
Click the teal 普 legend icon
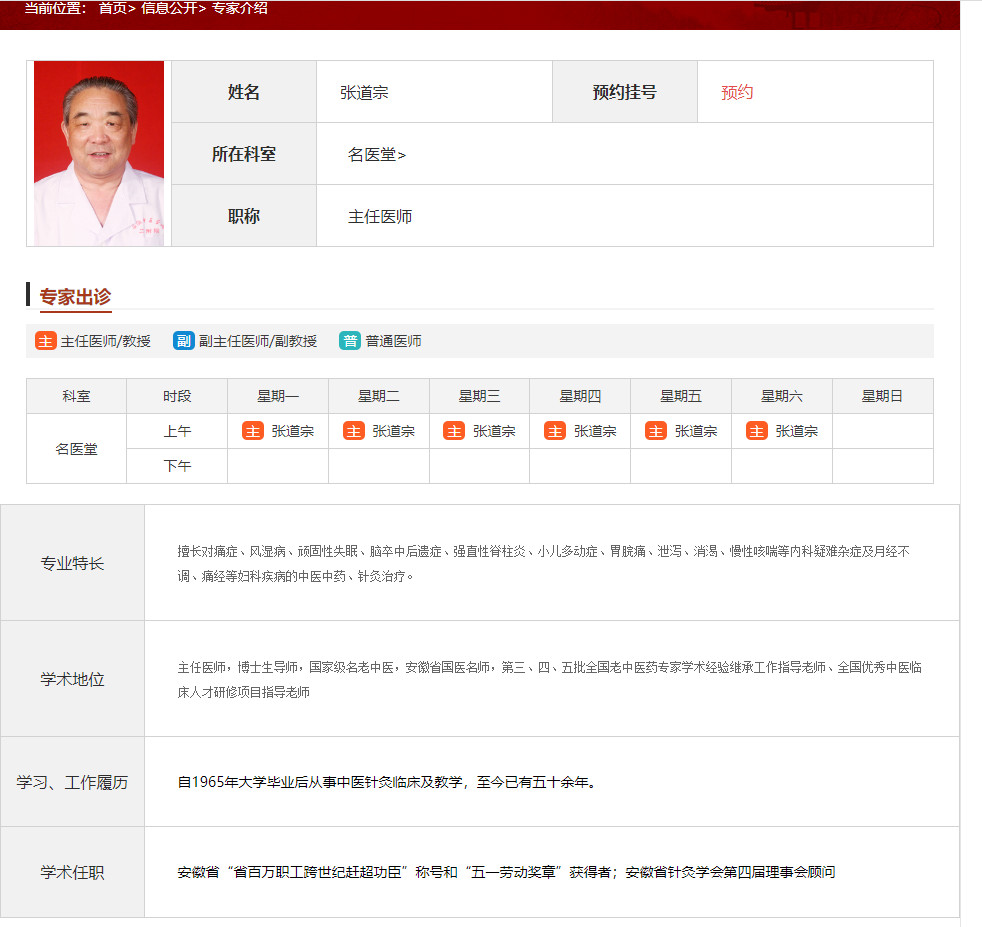tap(350, 341)
